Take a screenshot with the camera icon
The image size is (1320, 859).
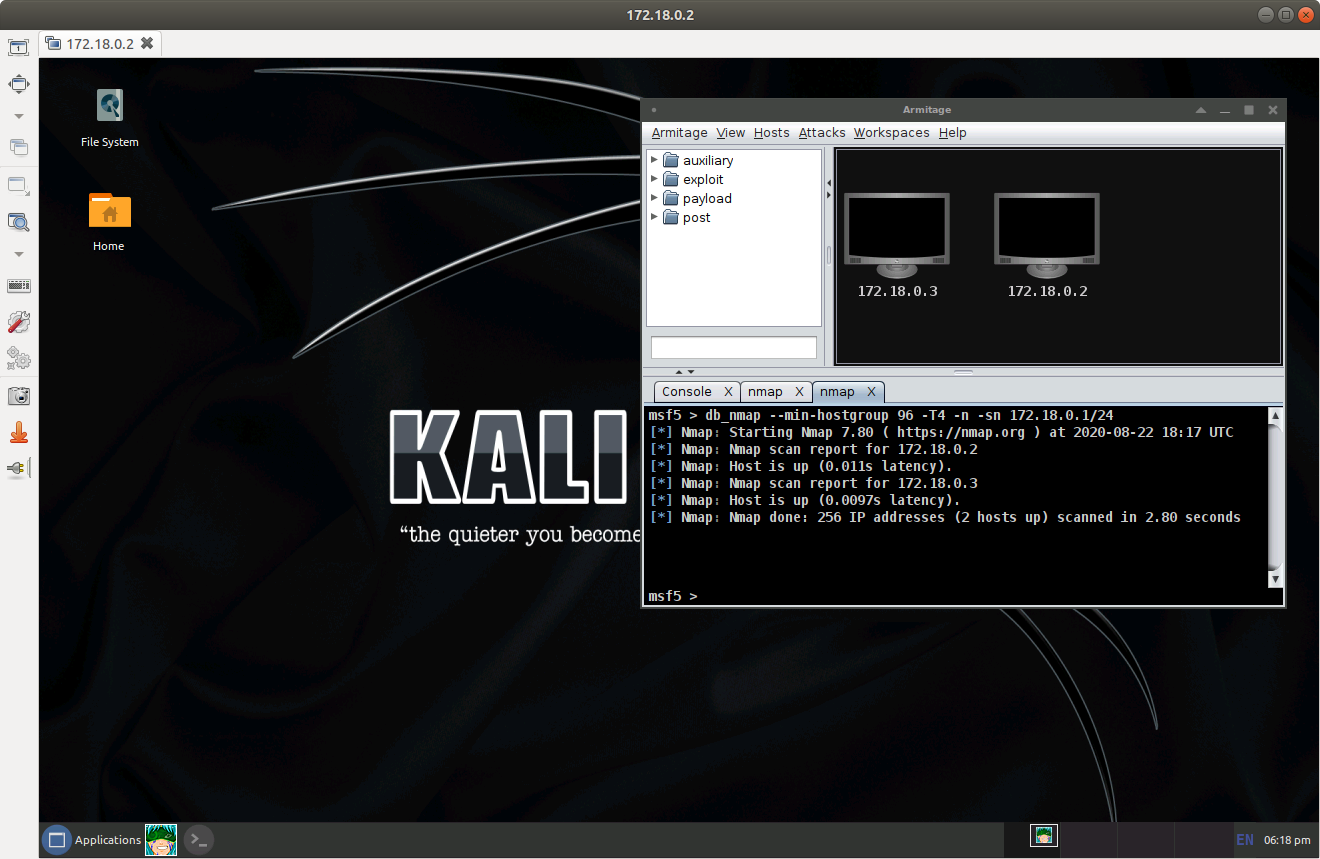coord(18,396)
